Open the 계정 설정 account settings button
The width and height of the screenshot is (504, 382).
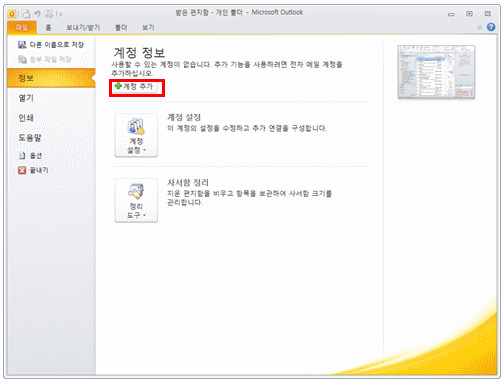[x=136, y=135]
